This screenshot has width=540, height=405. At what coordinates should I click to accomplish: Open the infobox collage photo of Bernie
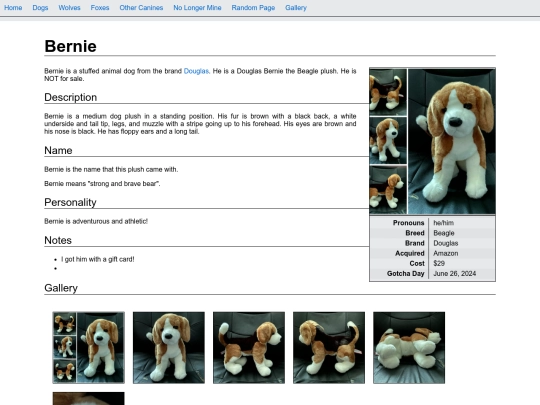[x=432, y=141]
